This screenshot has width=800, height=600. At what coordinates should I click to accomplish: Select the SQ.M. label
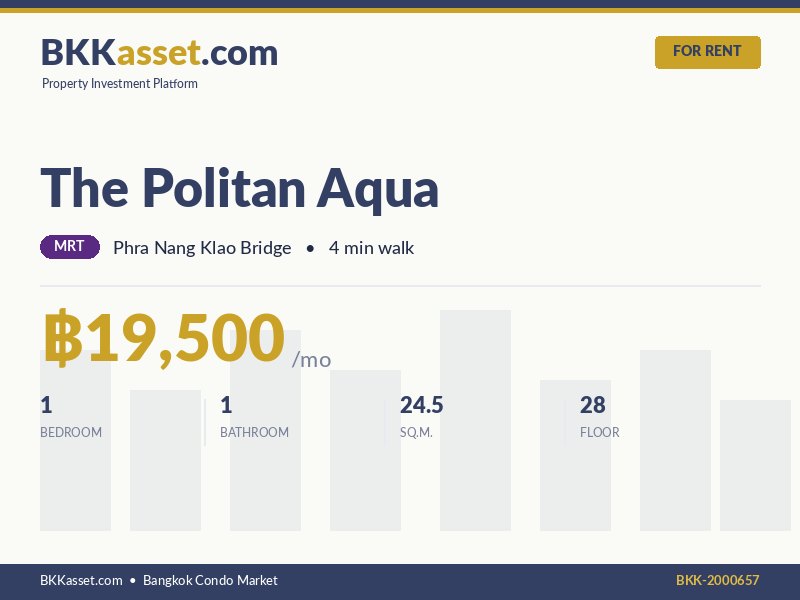416,433
